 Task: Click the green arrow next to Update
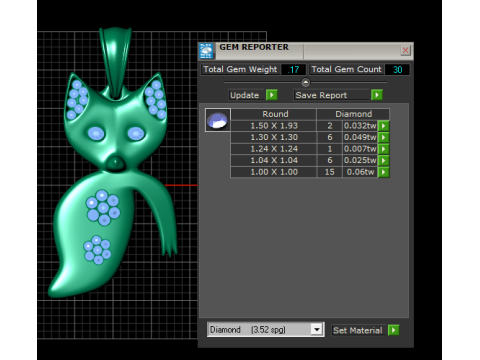click(x=272, y=95)
